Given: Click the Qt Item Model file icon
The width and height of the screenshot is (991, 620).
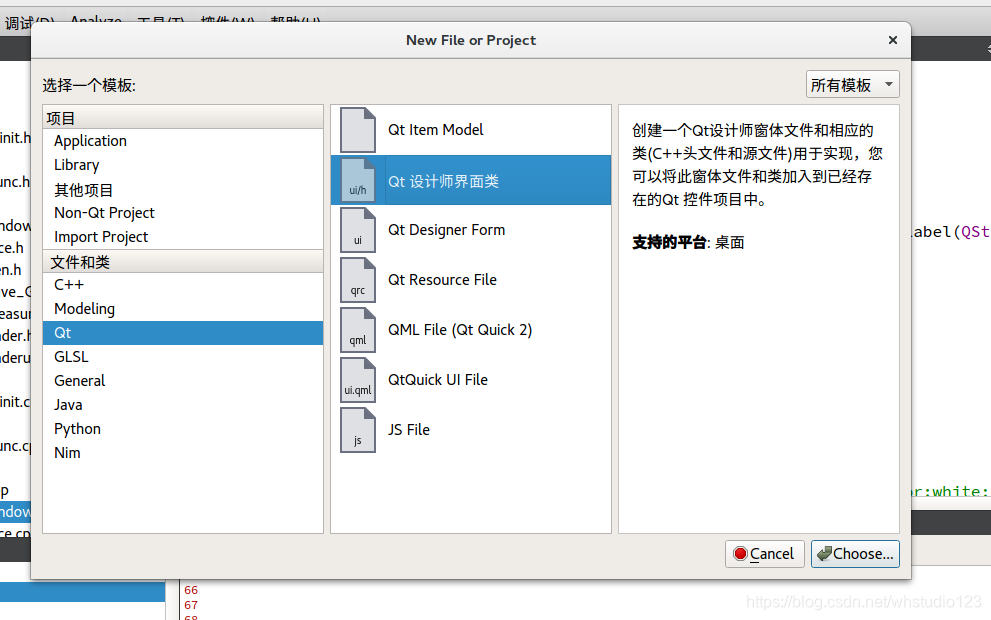Looking at the screenshot, I should pos(358,130).
